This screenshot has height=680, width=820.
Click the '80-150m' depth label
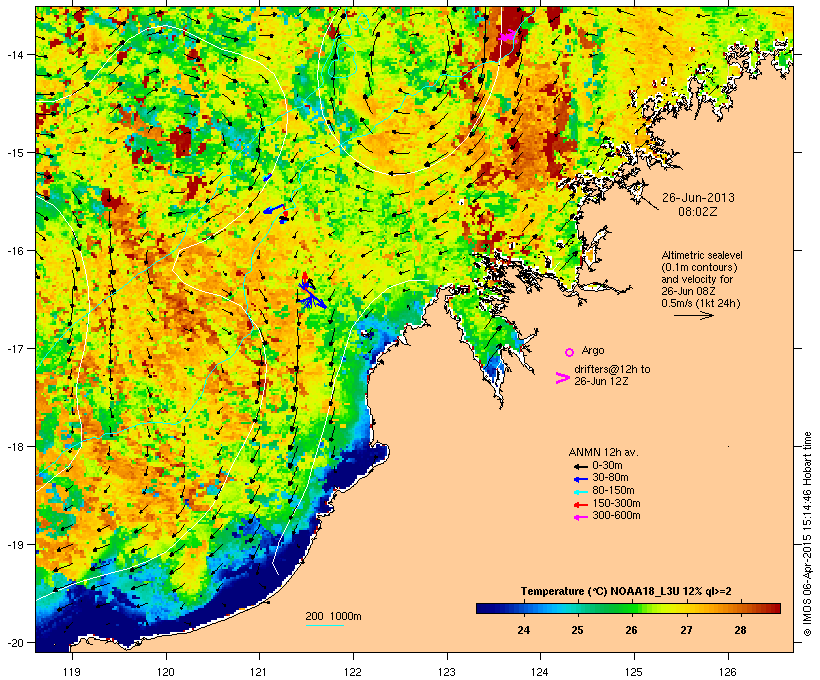click(613, 491)
